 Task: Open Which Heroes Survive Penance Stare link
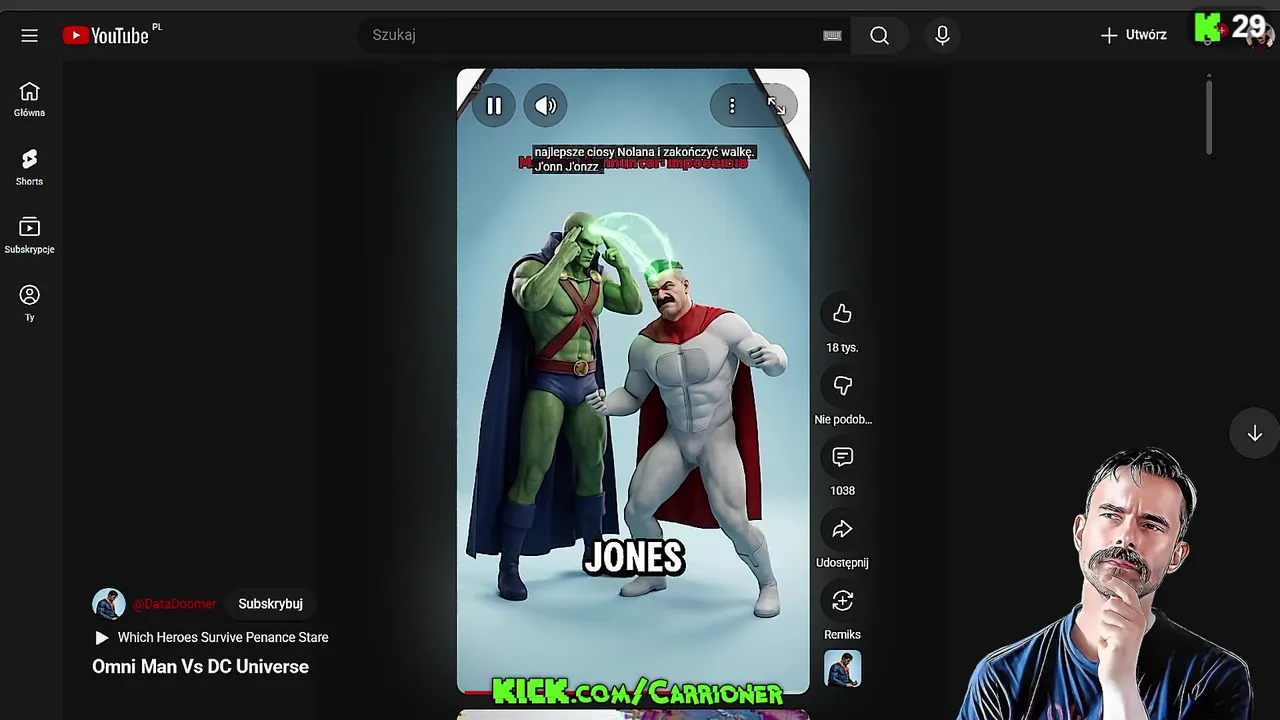click(212, 637)
